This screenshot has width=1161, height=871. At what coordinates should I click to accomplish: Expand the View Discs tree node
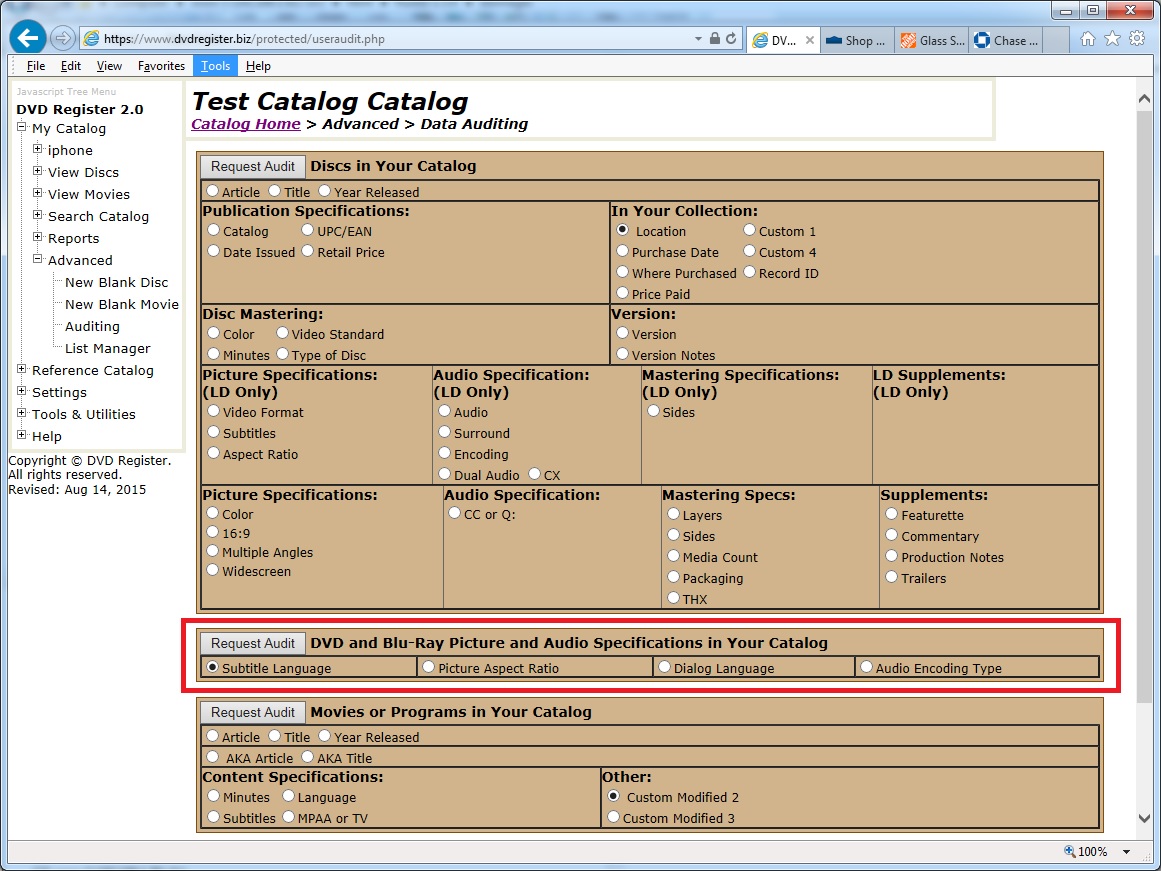tap(38, 171)
